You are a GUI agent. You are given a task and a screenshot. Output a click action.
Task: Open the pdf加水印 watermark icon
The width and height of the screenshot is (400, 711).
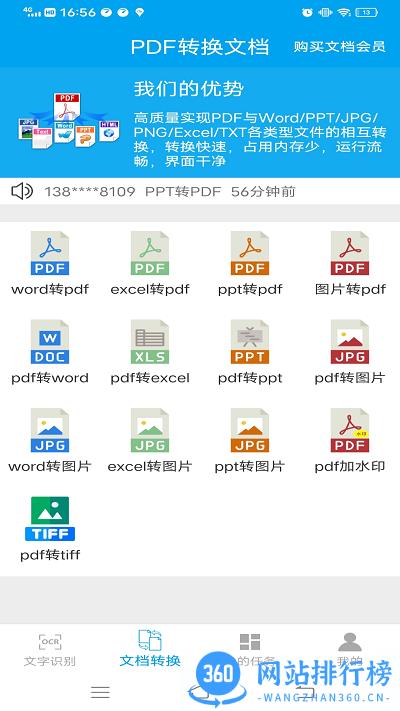click(350, 430)
